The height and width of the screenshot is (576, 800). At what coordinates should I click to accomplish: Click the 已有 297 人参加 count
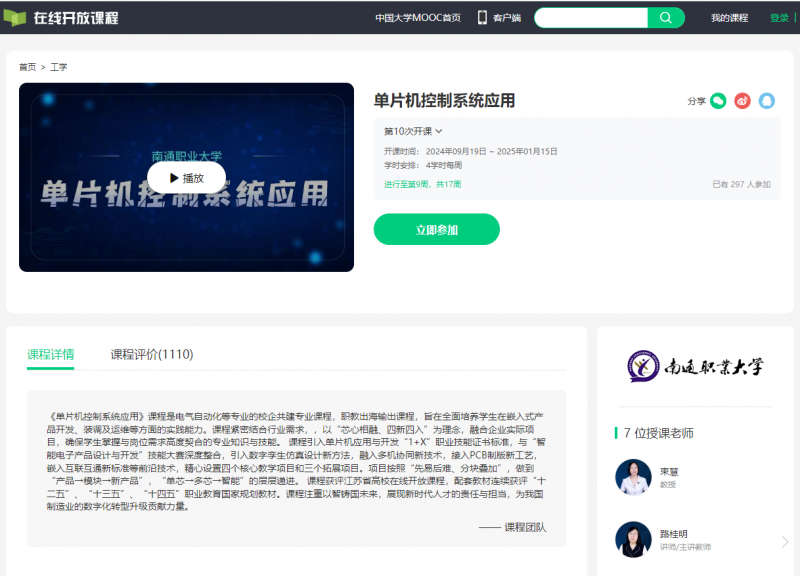[x=741, y=184]
